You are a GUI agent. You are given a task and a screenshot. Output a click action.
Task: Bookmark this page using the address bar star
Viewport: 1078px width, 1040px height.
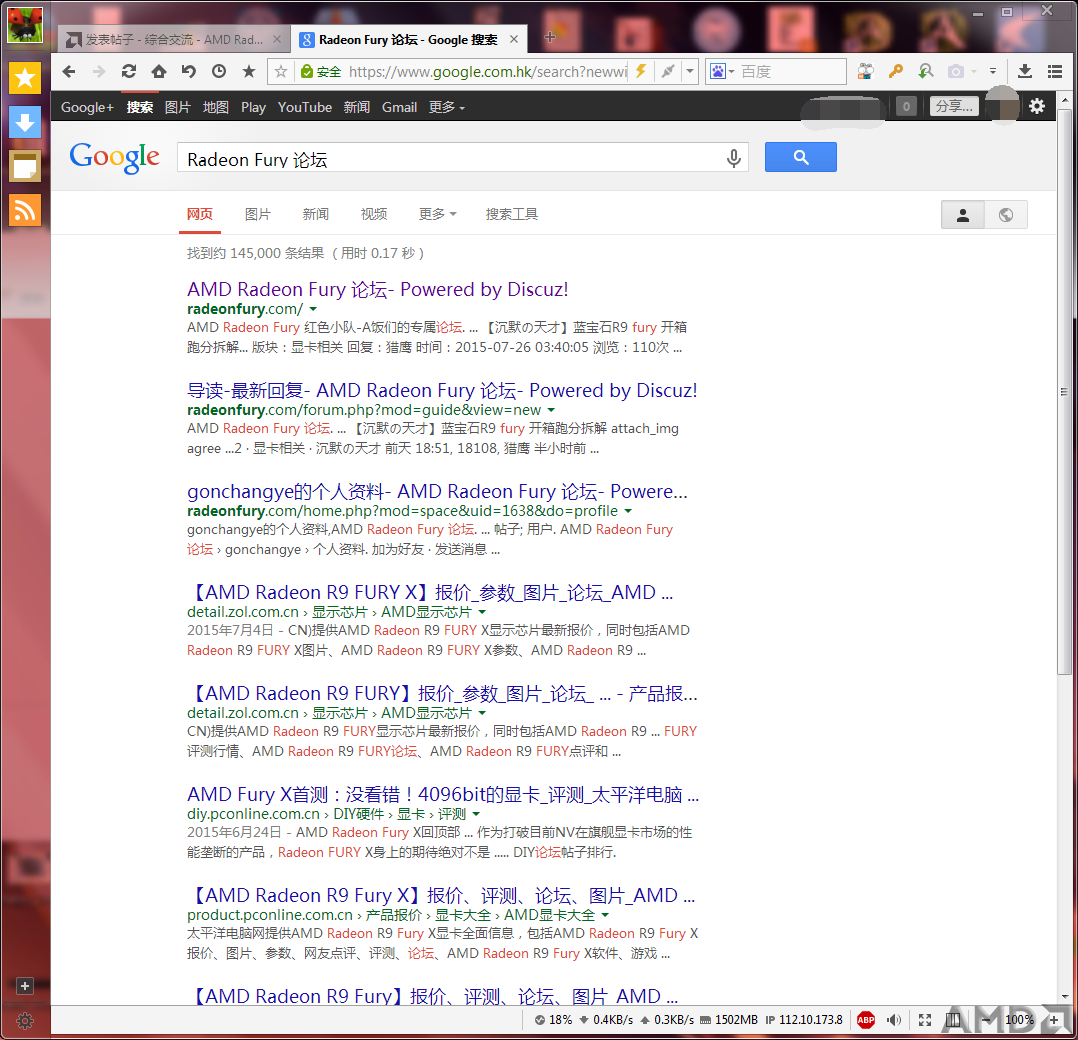[x=281, y=71]
